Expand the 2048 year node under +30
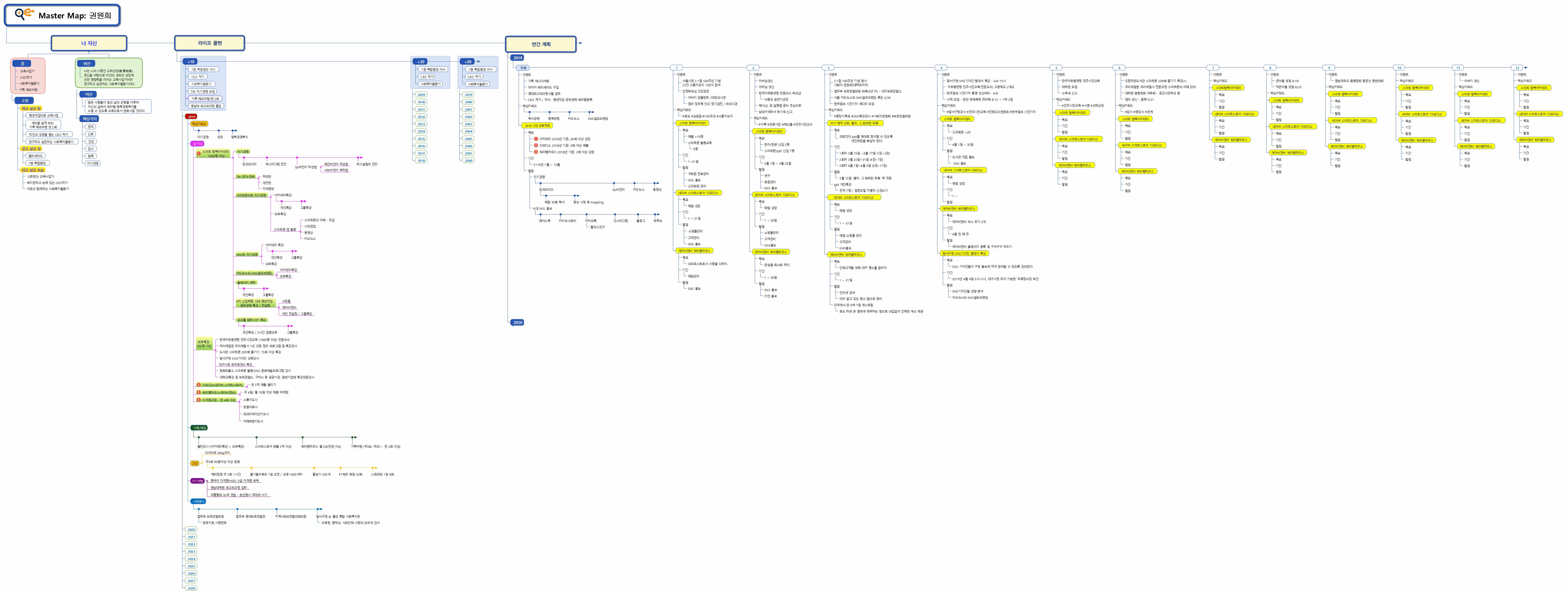The width and height of the screenshot is (1568, 594). (x=468, y=161)
